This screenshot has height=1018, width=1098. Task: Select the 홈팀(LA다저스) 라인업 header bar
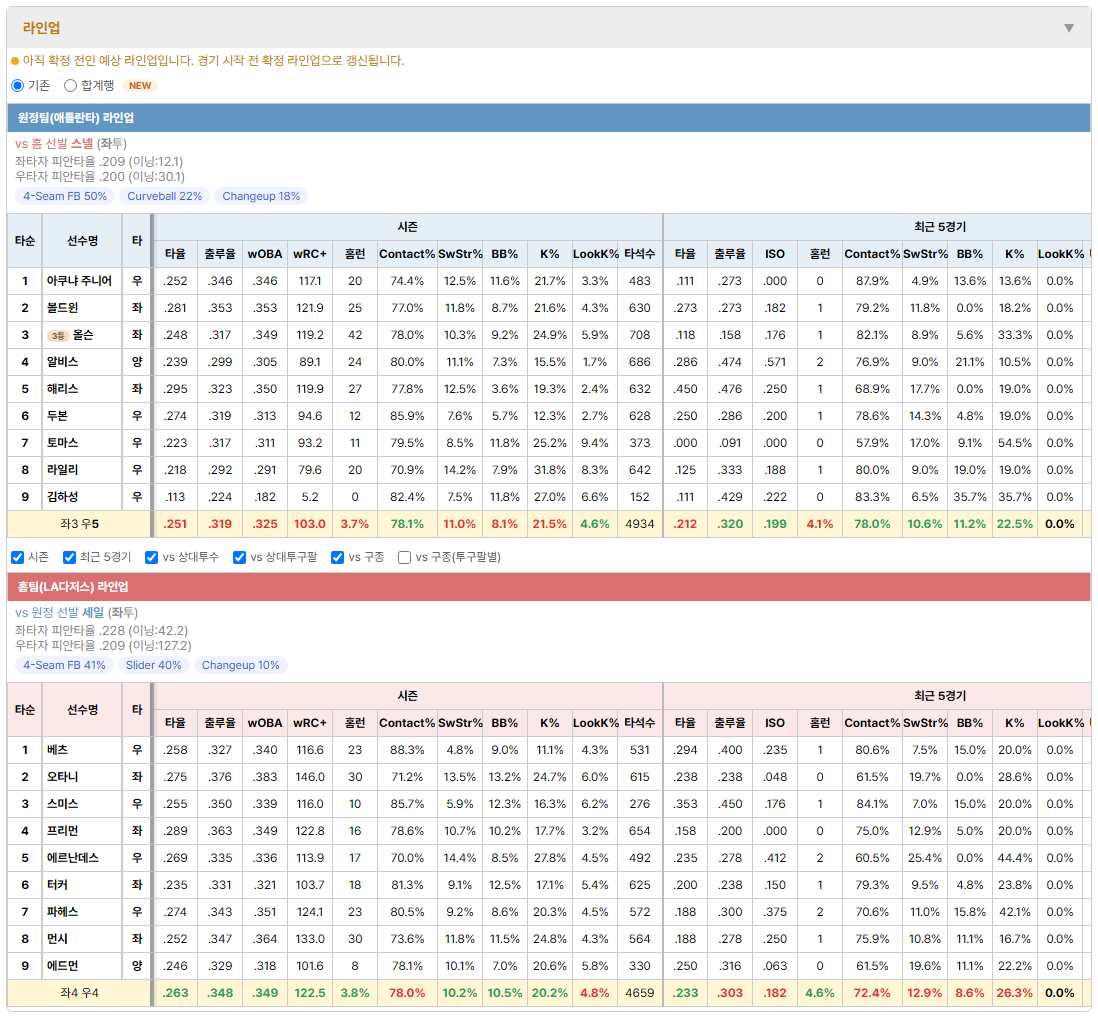click(549, 587)
